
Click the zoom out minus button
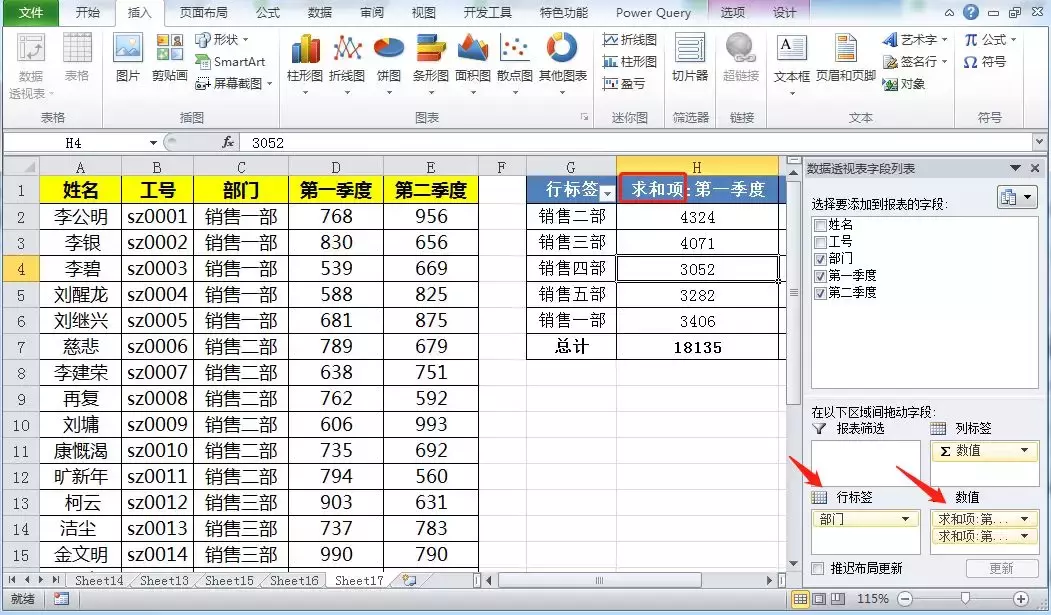pyautogui.click(x=905, y=598)
